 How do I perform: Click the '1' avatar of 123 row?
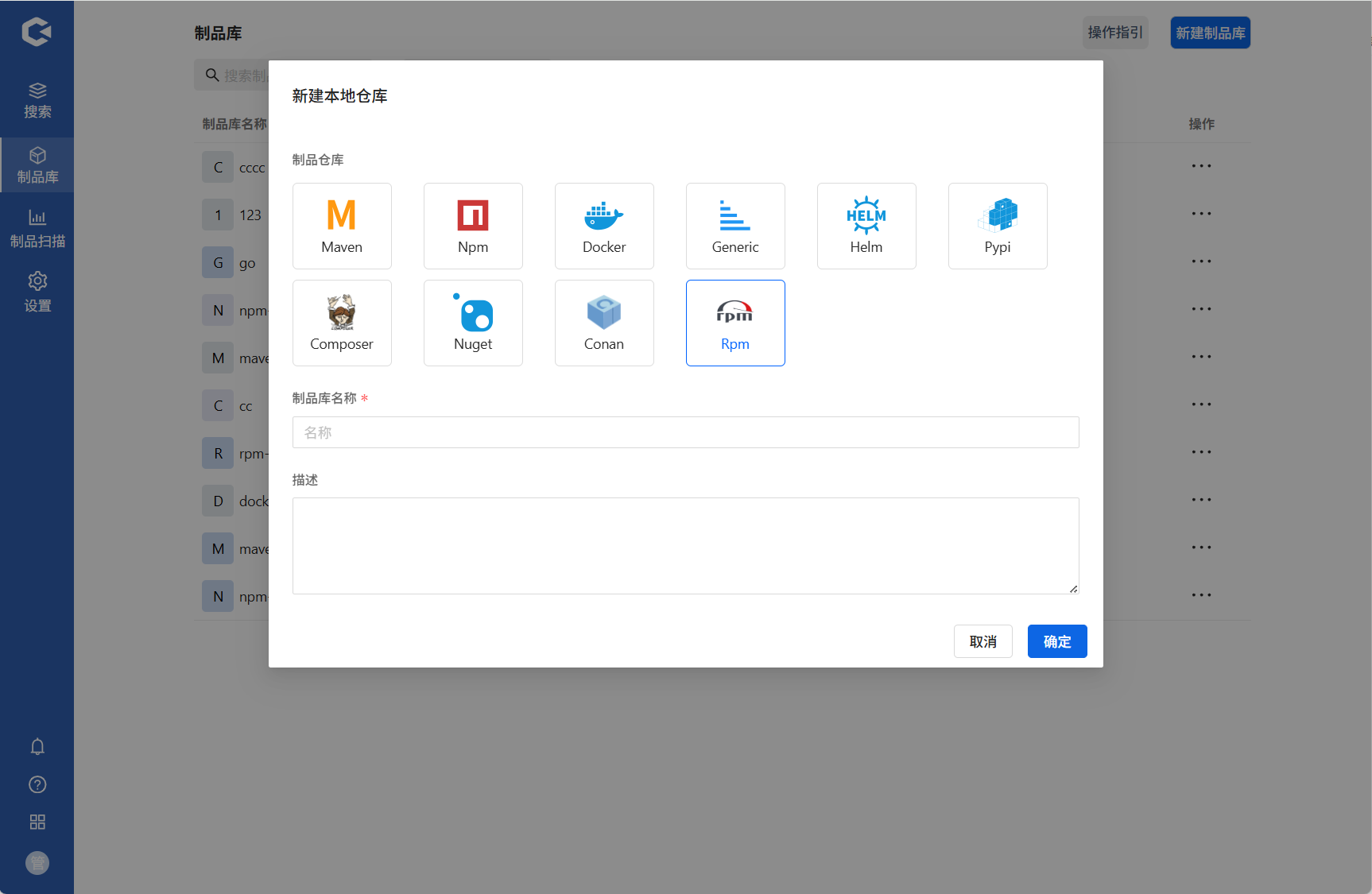(218, 215)
